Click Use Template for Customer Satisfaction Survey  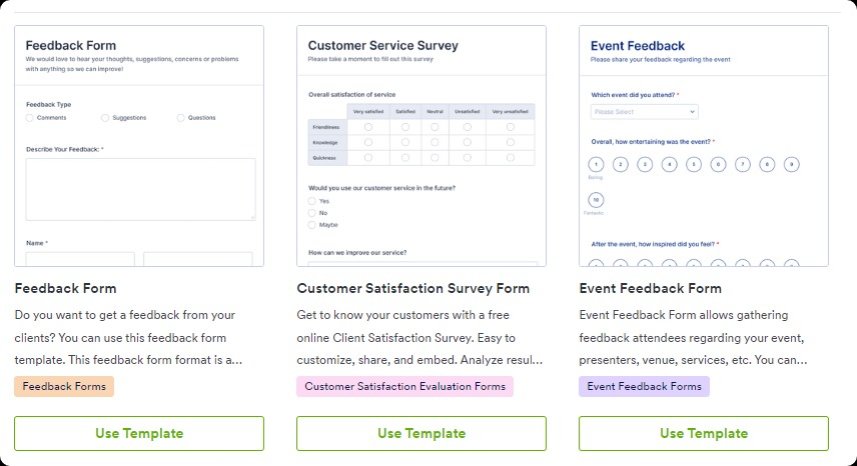coord(421,433)
